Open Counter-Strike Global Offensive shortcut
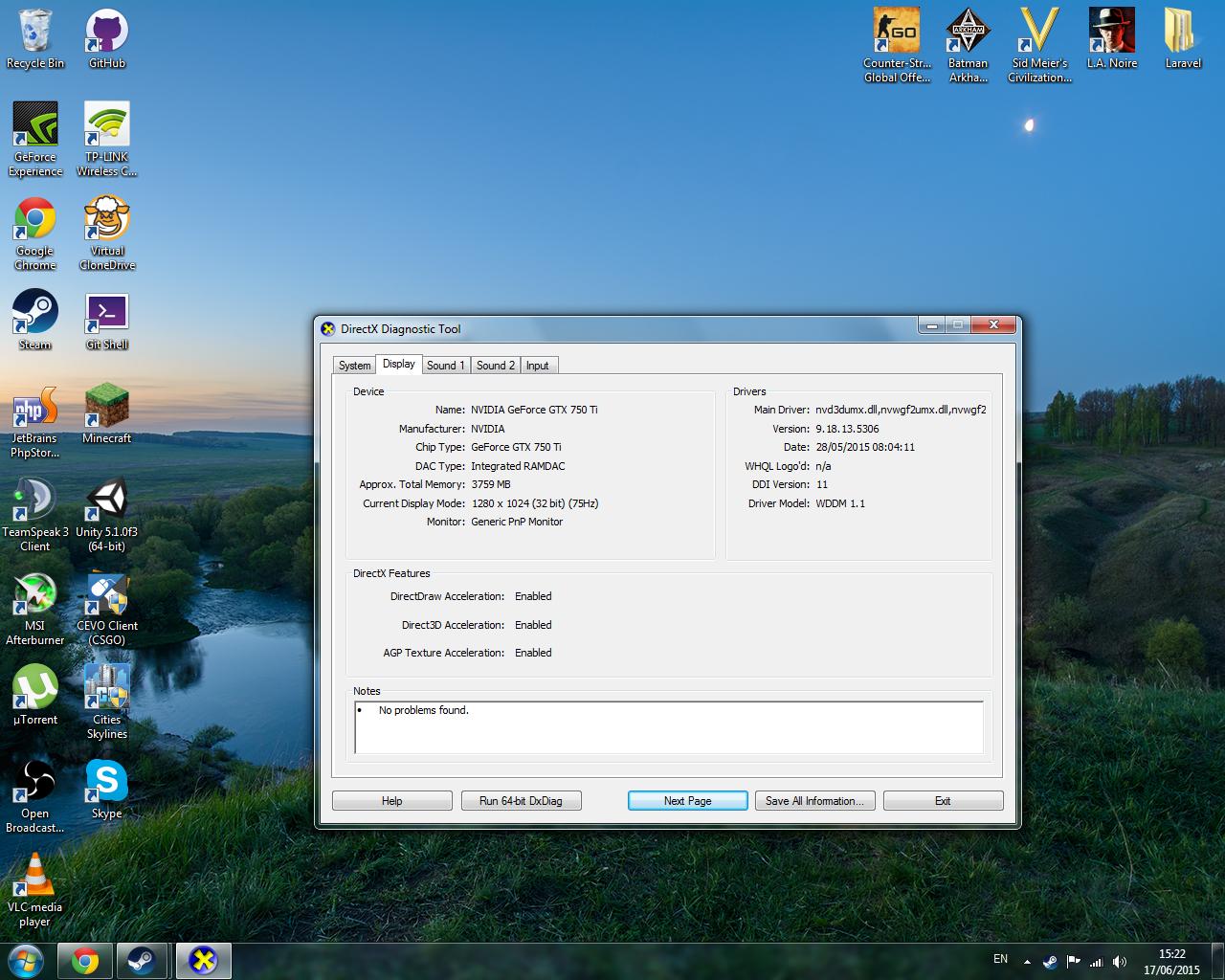Viewport: 1225px width, 980px height. pyautogui.click(x=897, y=46)
